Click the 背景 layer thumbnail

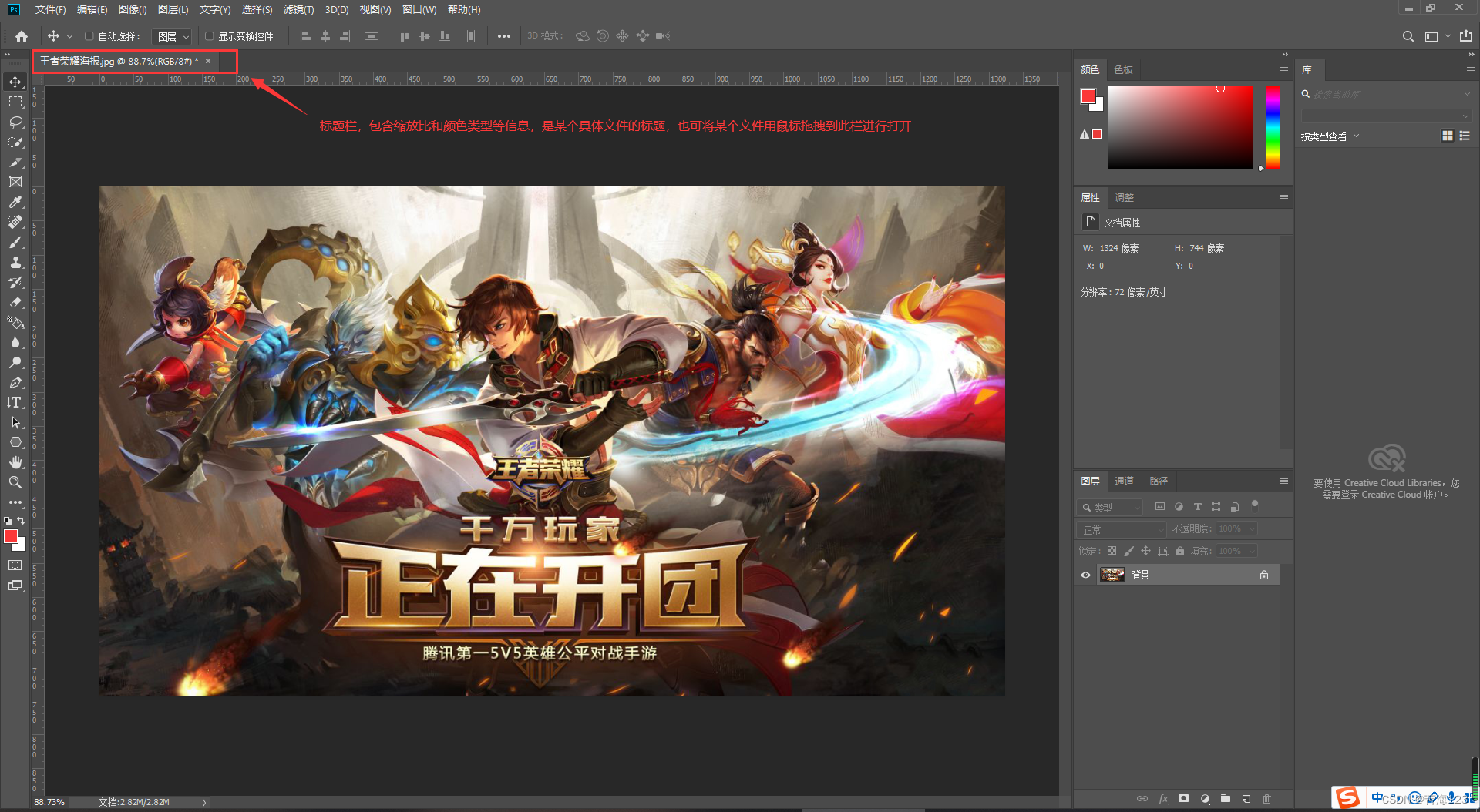(x=1112, y=575)
